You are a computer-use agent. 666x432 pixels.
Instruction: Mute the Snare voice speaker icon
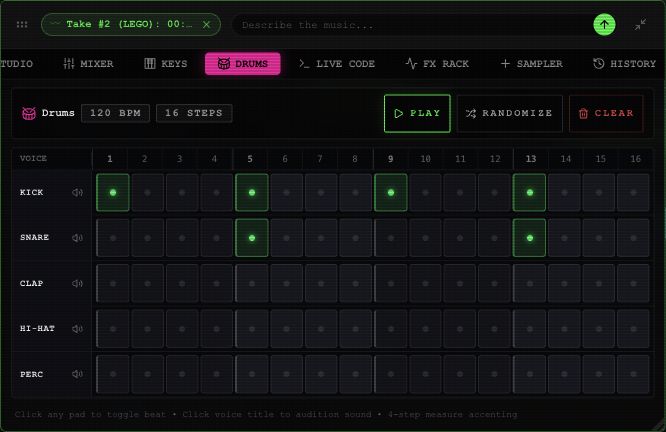click(x=77, y=238)
